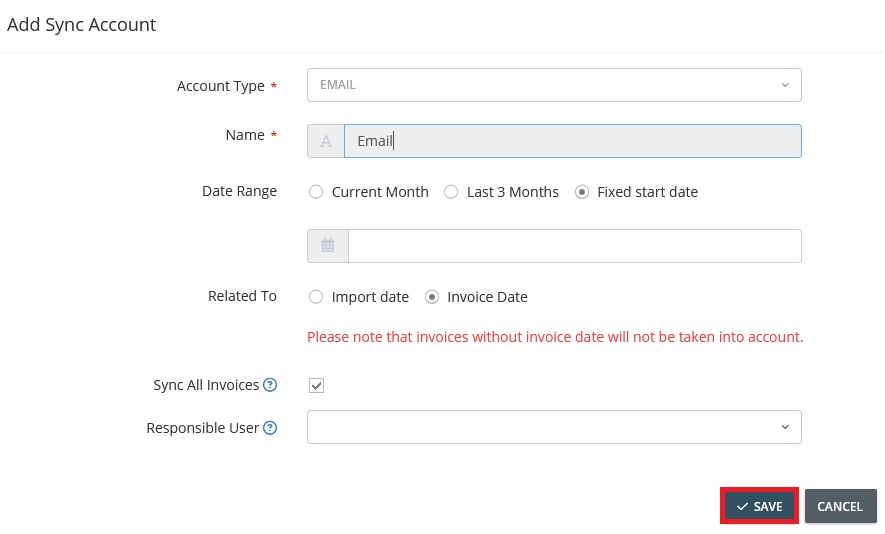885x534 pixels.
Task: Click the Account Type label
Action: 221,86
